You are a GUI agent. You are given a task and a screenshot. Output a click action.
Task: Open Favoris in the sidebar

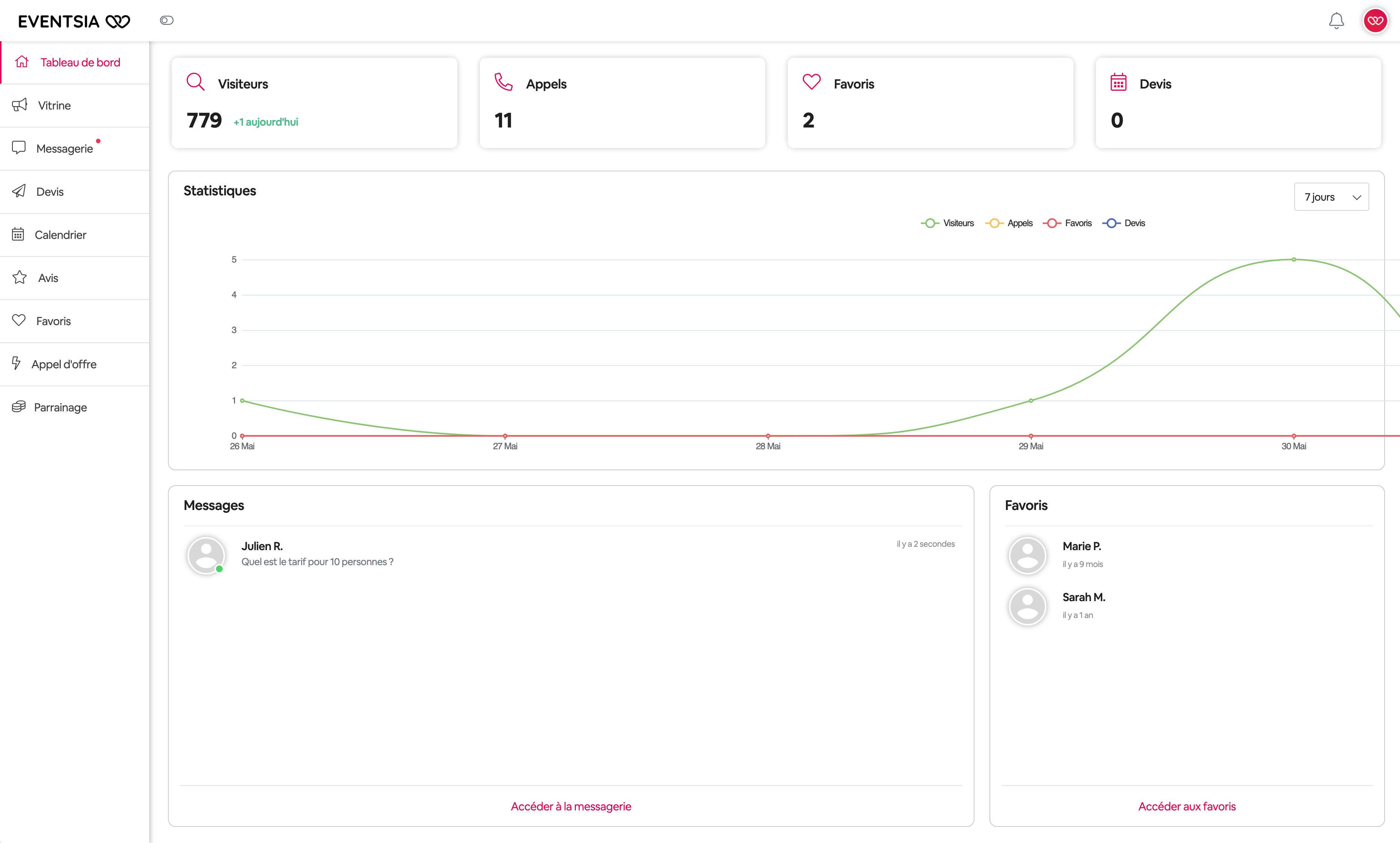75,321
